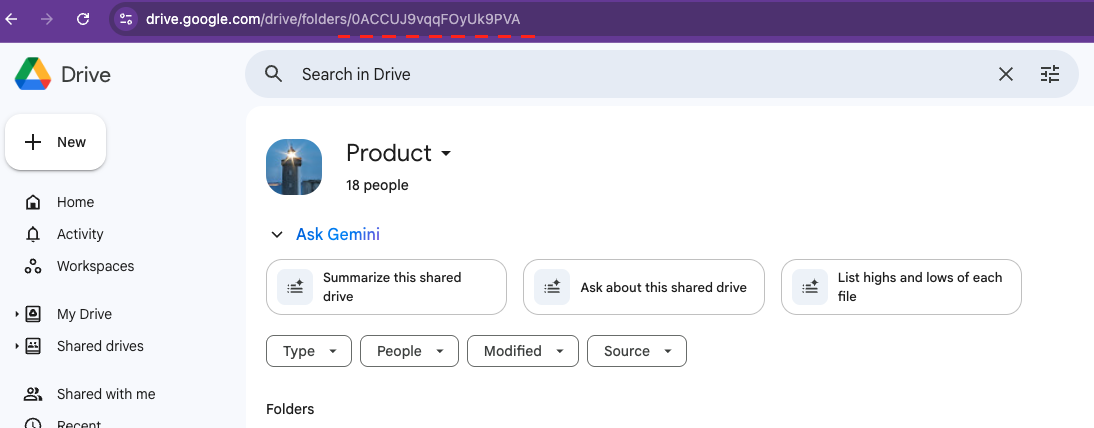The height and width of the screenshot is (428, 1094).
Task: Open the People filter dropdown
Action: (409, 351)
